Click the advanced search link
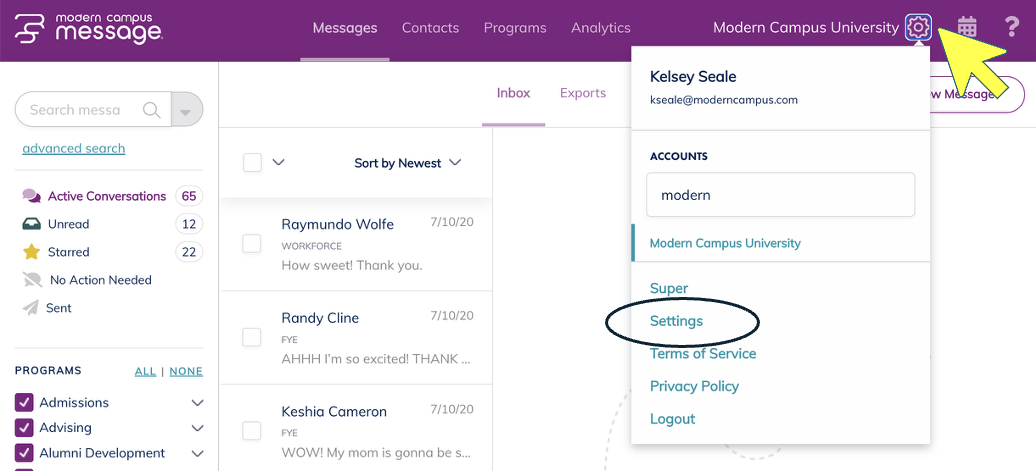 (x=74, y=148)
